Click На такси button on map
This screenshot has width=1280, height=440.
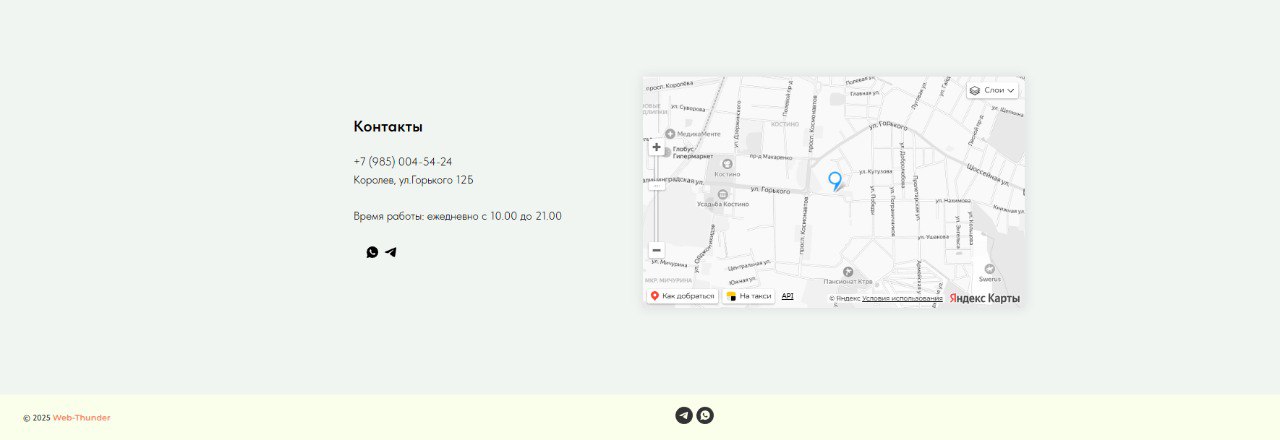749,296
